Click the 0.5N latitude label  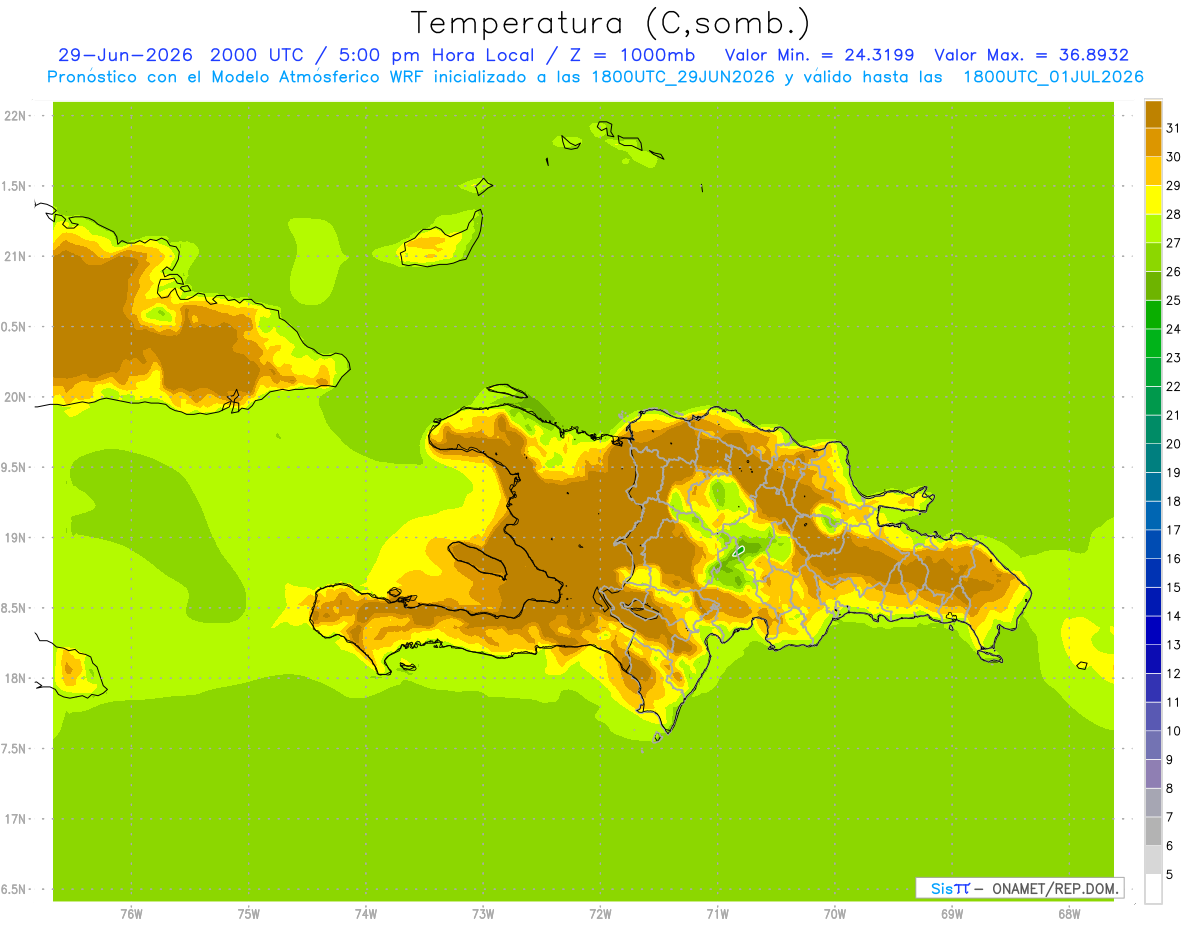click(x=15, y=327)
